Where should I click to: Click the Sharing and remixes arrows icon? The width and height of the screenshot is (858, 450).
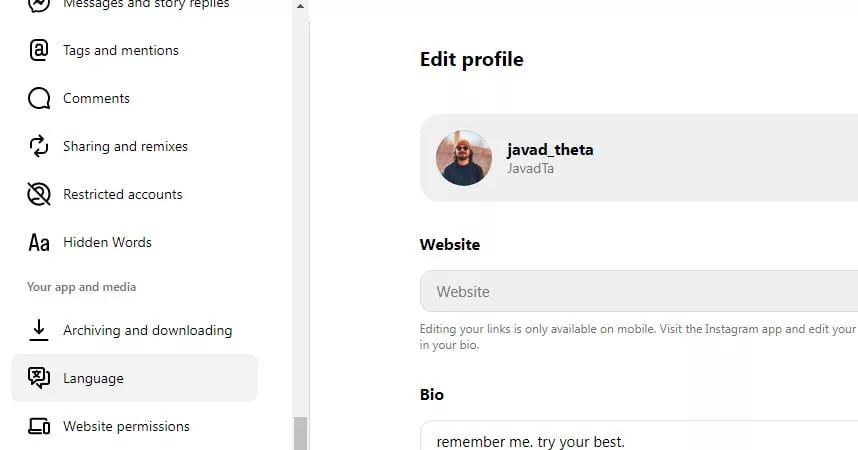(x=39, y=147)
